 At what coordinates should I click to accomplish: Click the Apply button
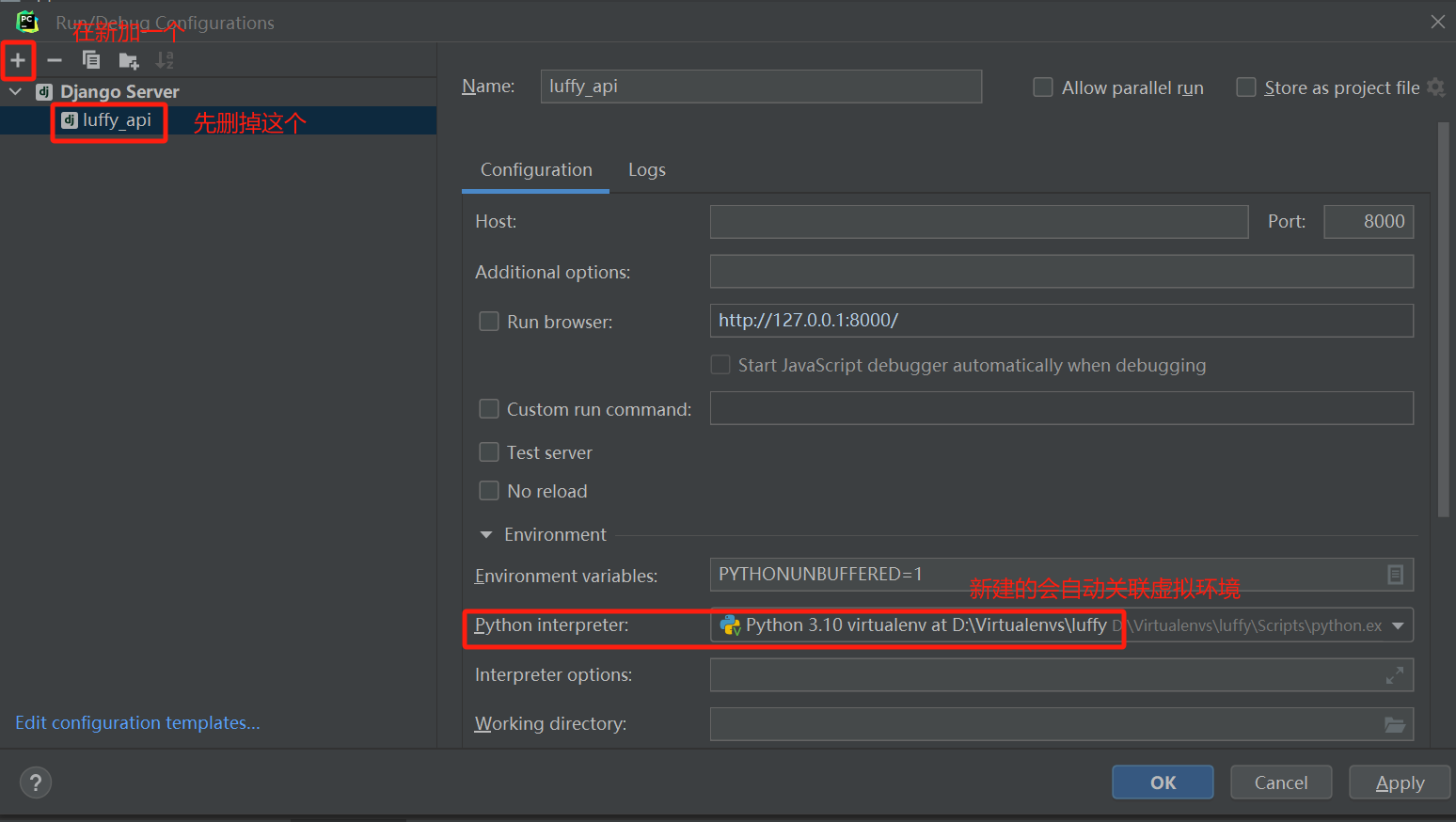(1400, 782)
